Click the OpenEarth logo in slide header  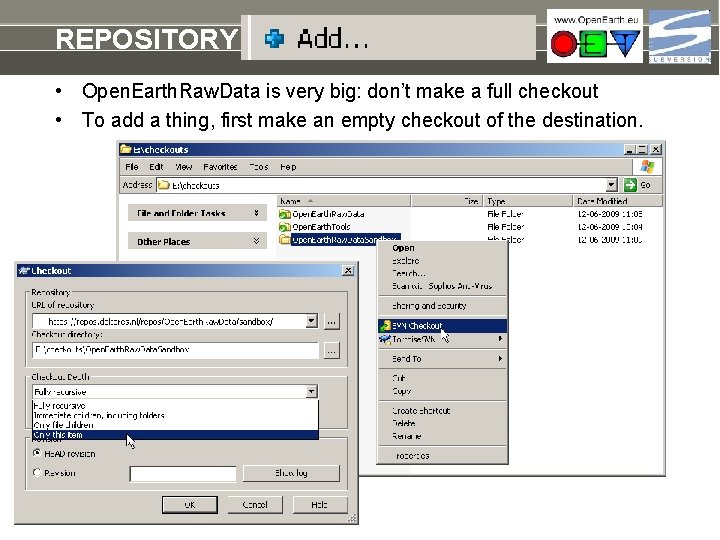tap(595, 36)
